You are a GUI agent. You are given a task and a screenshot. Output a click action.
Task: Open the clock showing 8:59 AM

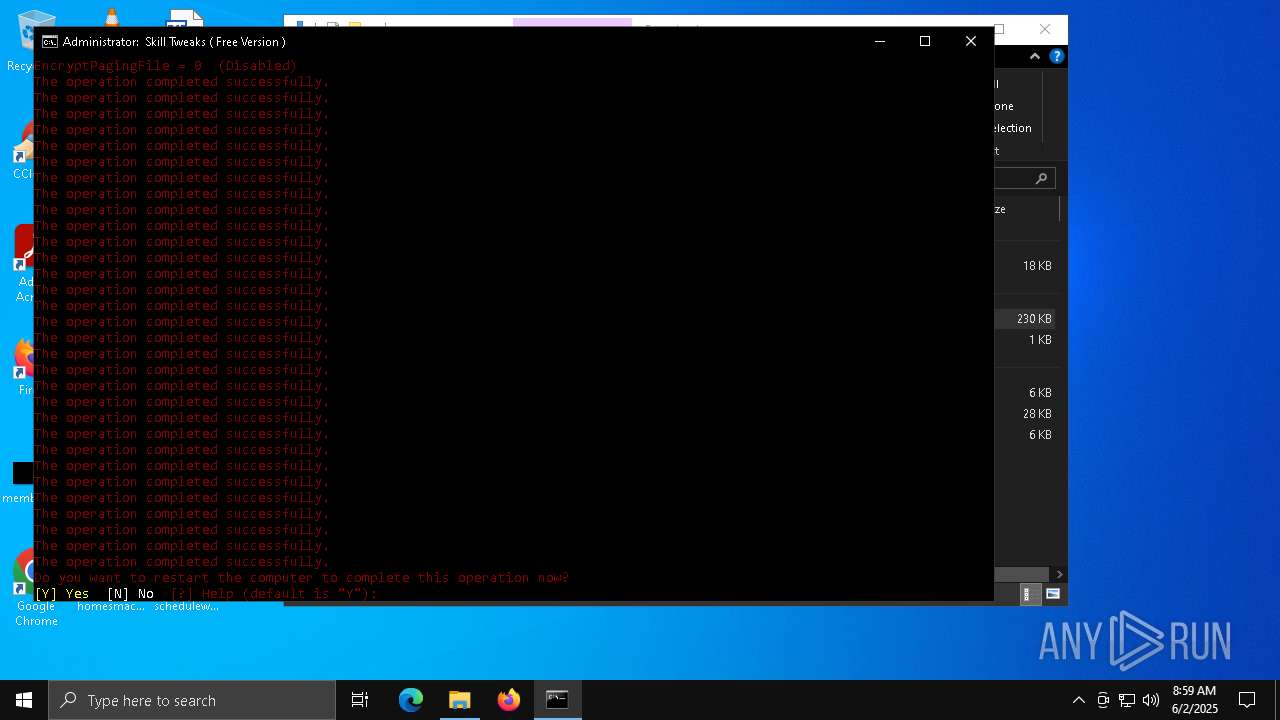1194,700
